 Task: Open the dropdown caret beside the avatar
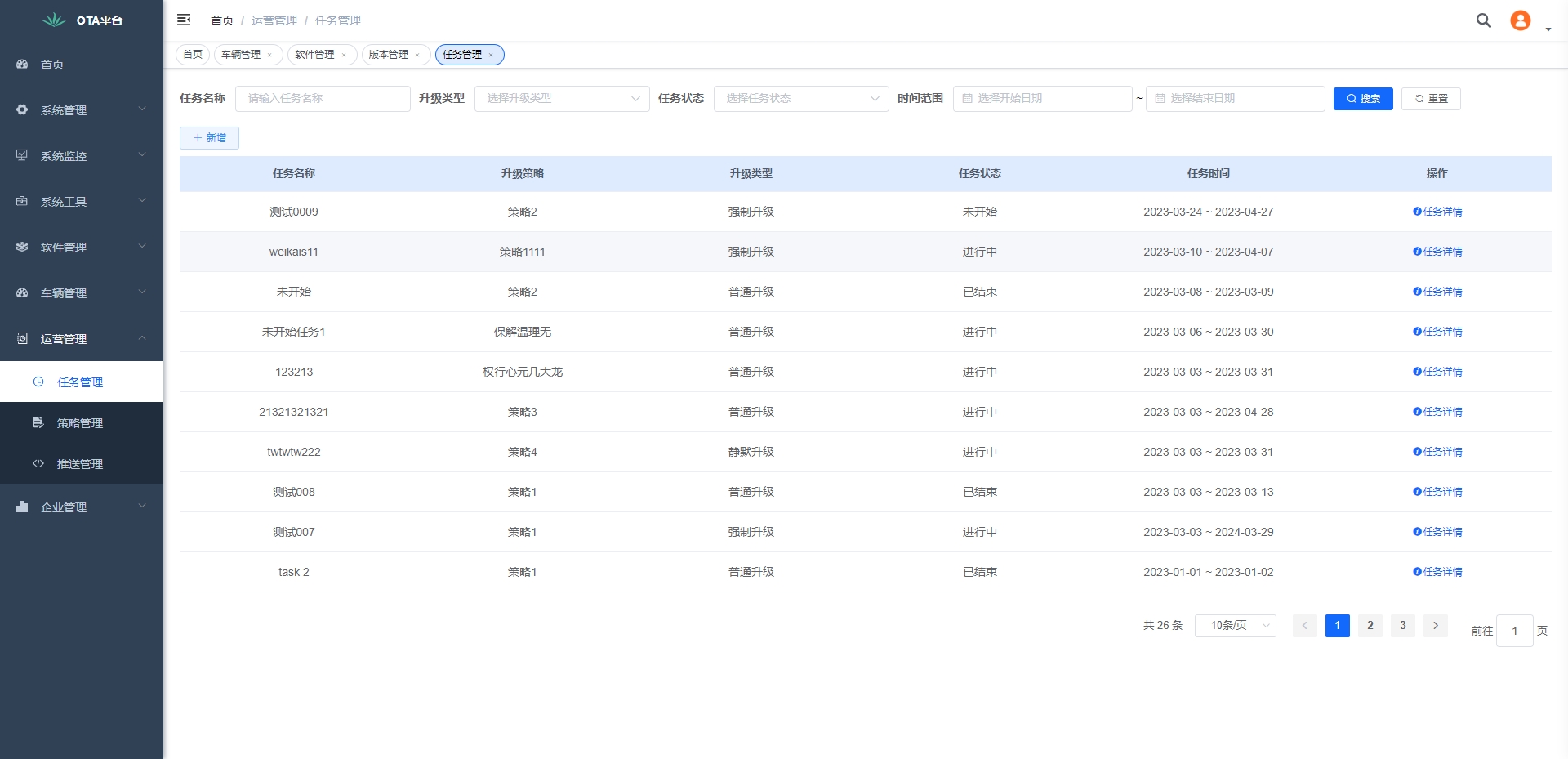click(x=1548, y=29)
